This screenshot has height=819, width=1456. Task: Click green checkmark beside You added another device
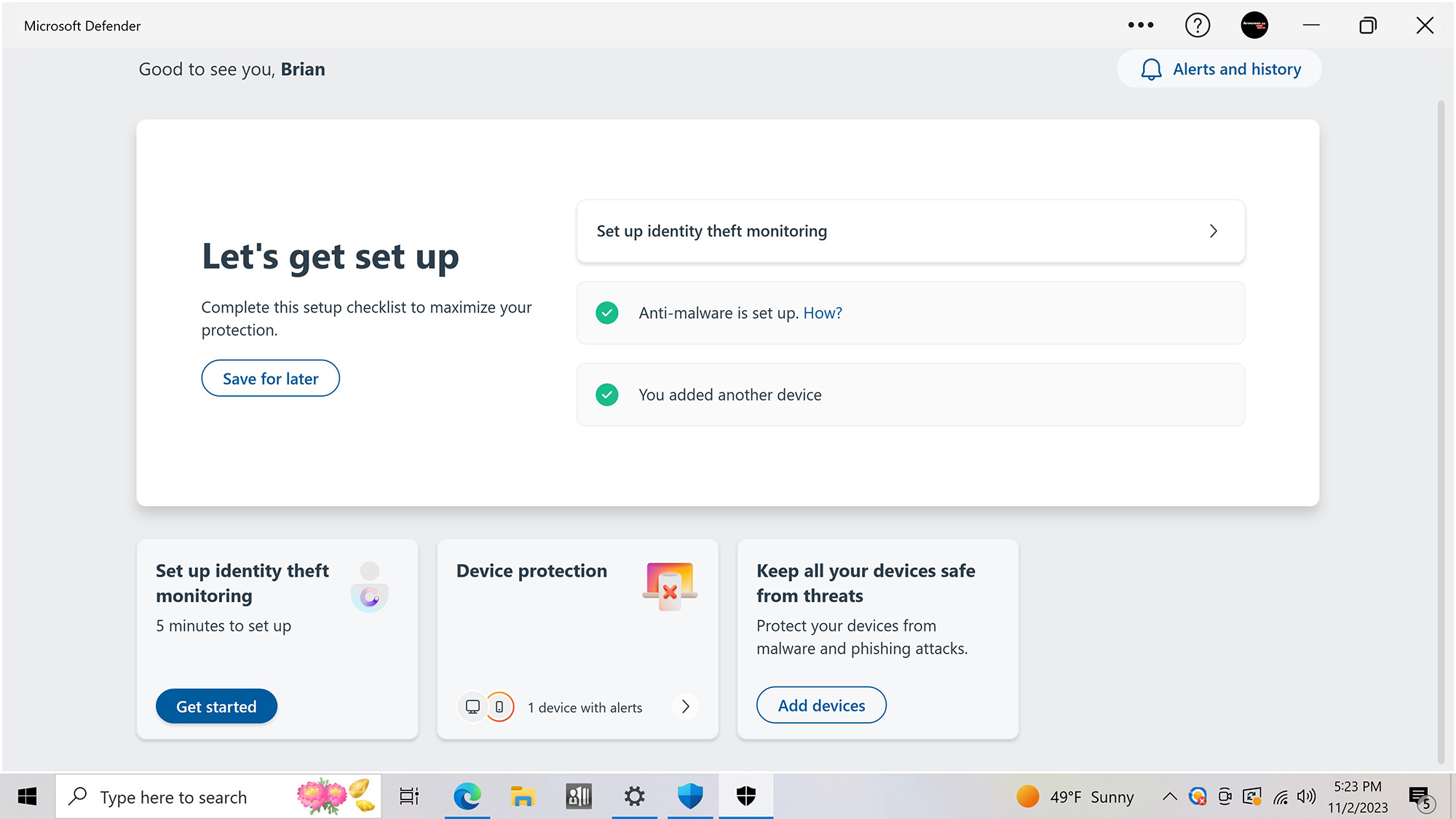[x=607, y=395]
